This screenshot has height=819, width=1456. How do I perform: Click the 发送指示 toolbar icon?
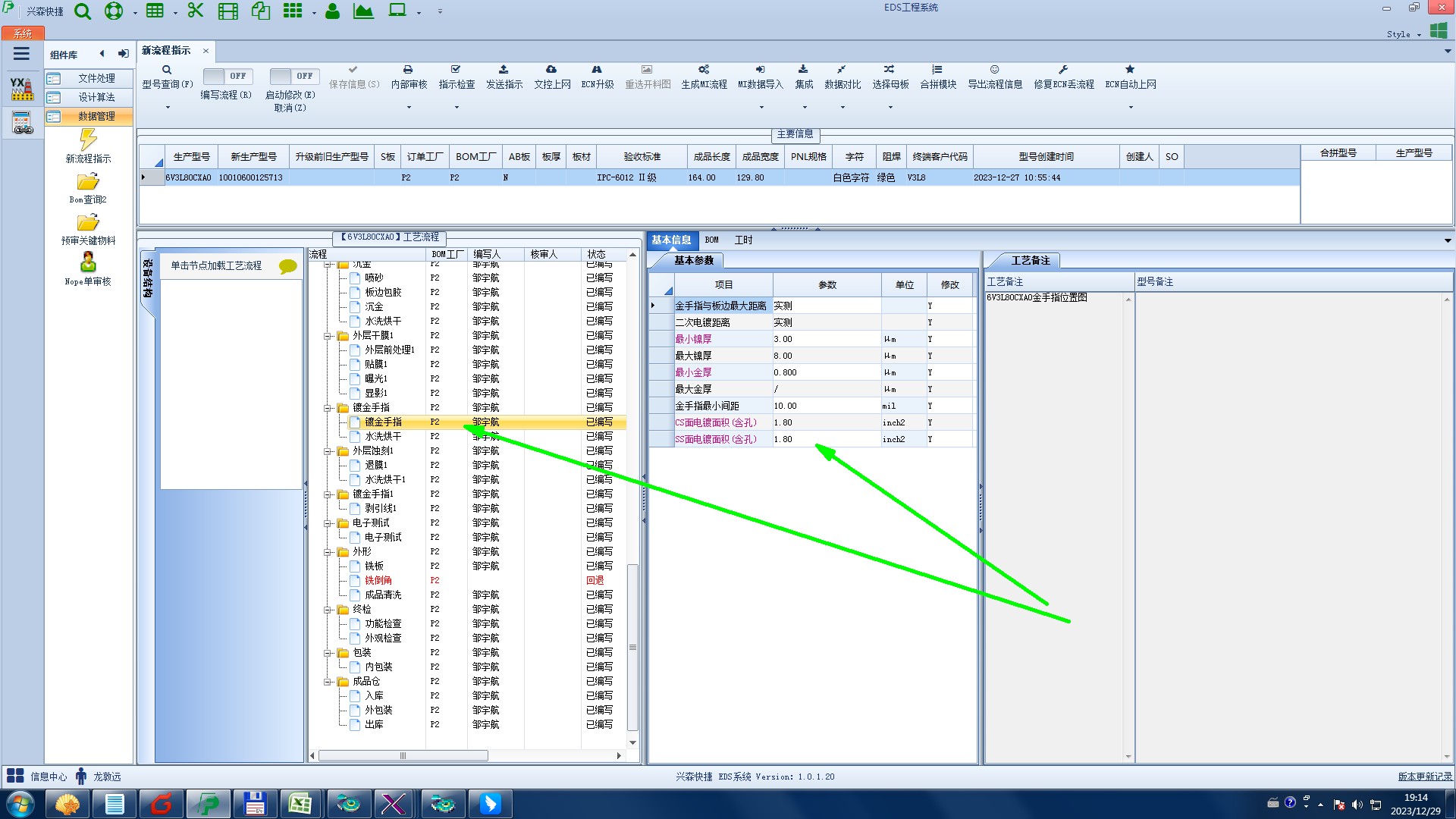pyautogui.click(x=504, y=70)
